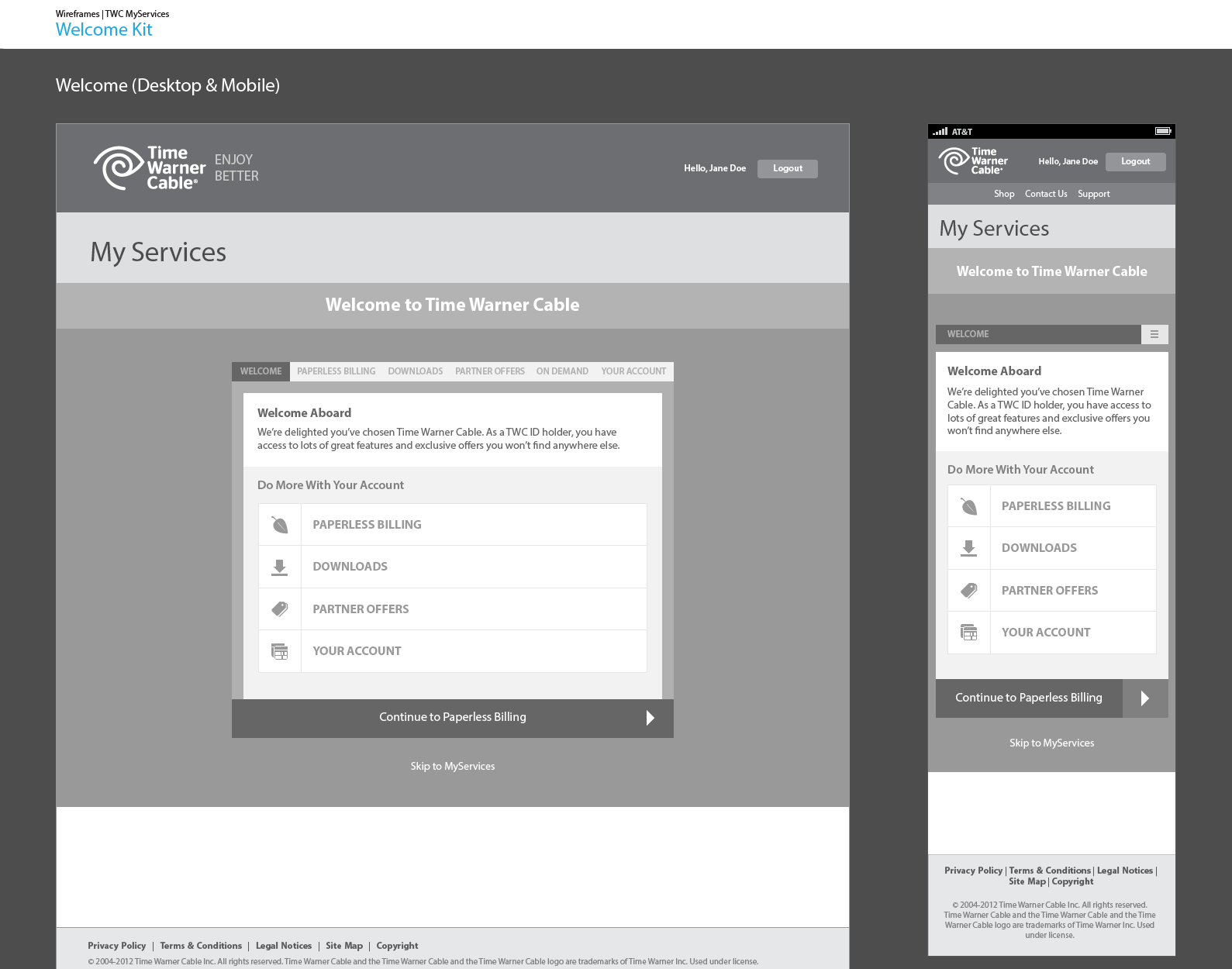Click mobile footer Privacy Policy link
This screenshot has height=969, width=1232.
[973, 871]
